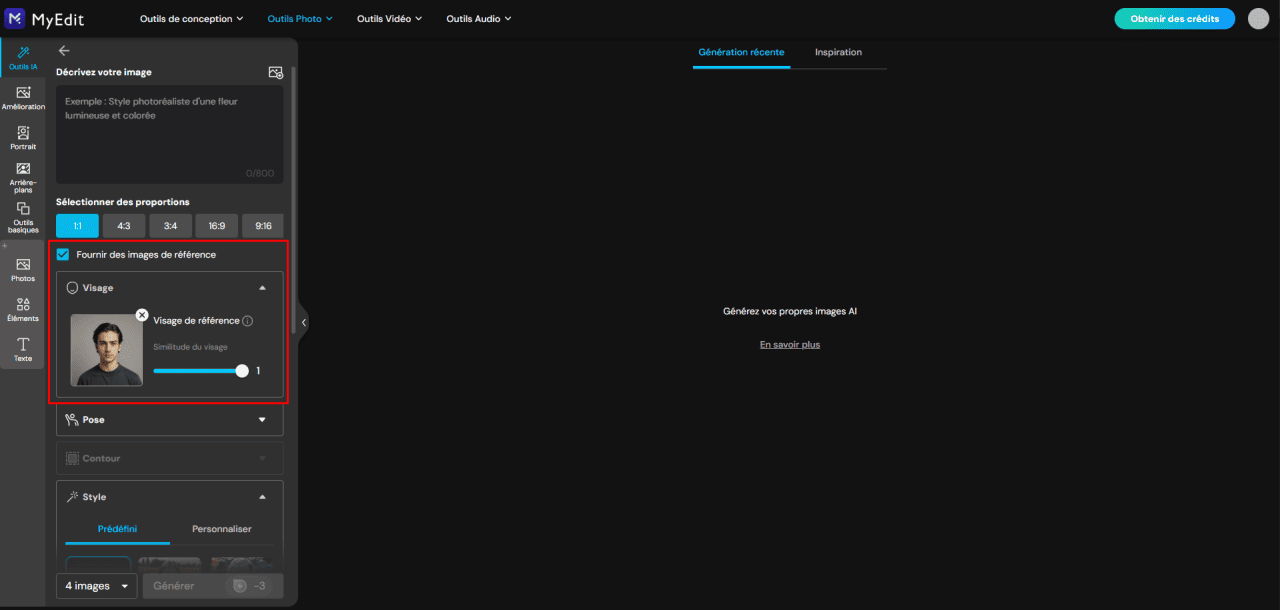Viewport: 1280px width, 610px height.
Task: Click the Éléments sidebar icon
Action: pyautogui.click(x=23, y=309)
